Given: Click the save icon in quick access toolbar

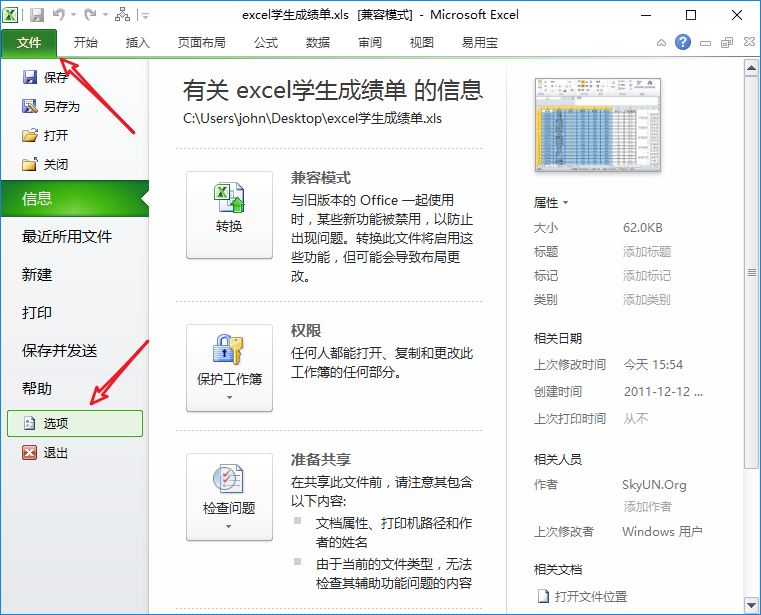Looking at the screenshot, I should point(37,15).
